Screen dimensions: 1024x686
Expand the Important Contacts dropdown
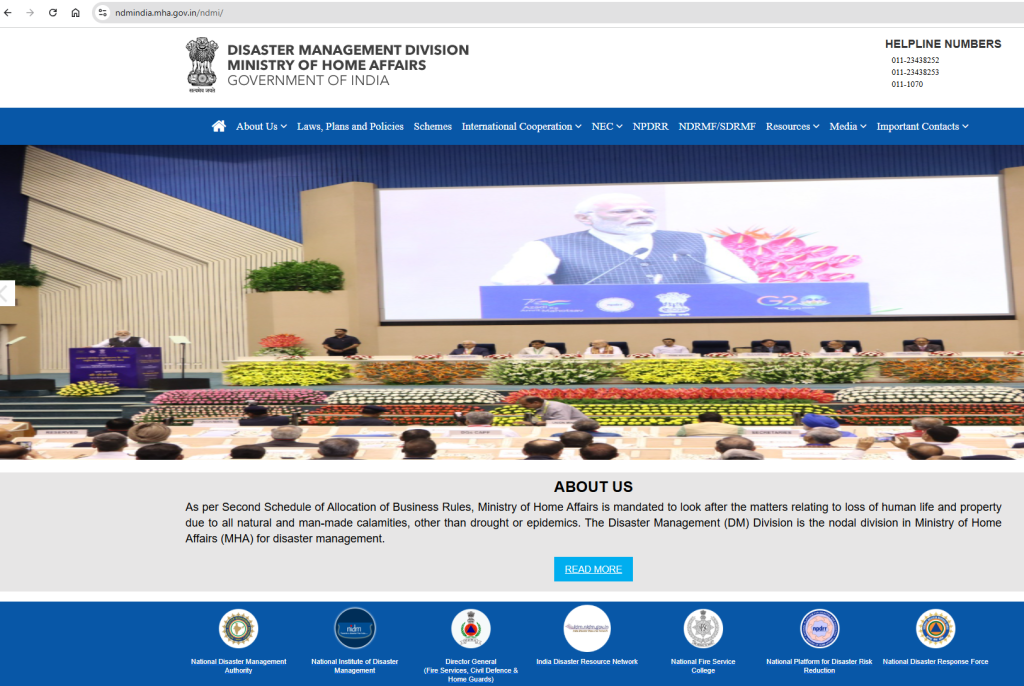[x=922, y=127]
